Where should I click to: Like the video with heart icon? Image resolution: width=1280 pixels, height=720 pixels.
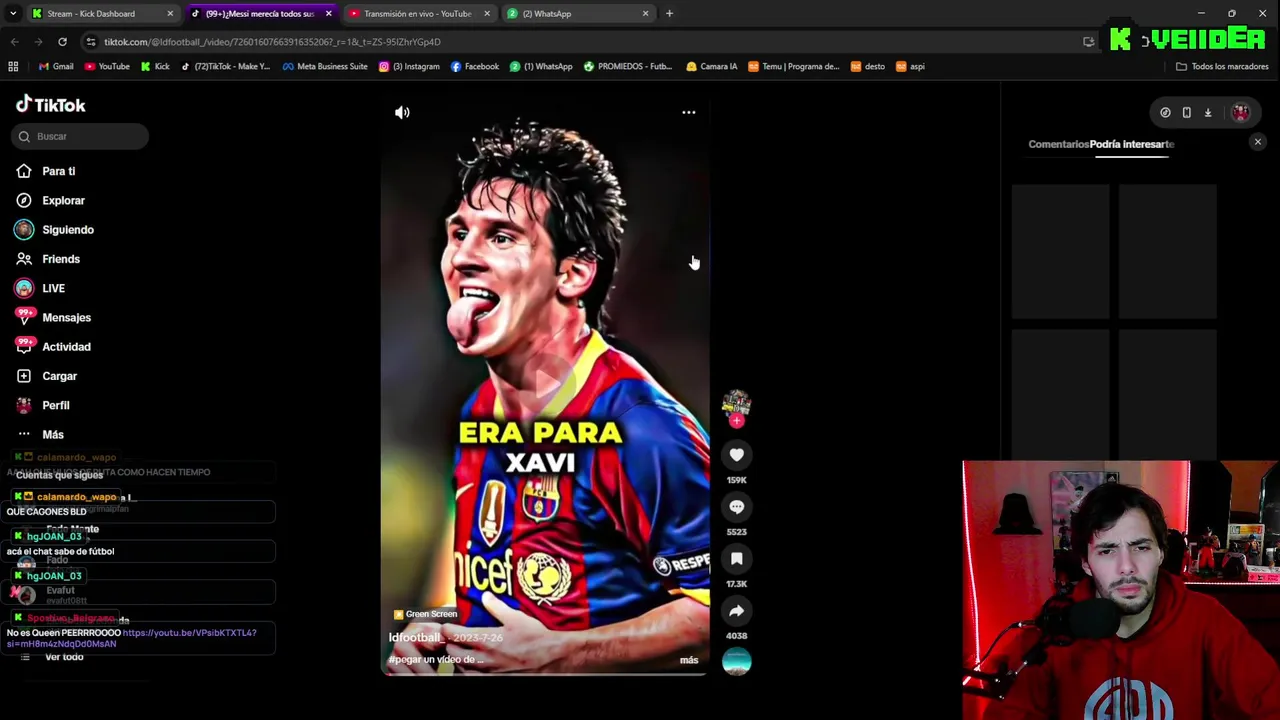click(737, 455)
